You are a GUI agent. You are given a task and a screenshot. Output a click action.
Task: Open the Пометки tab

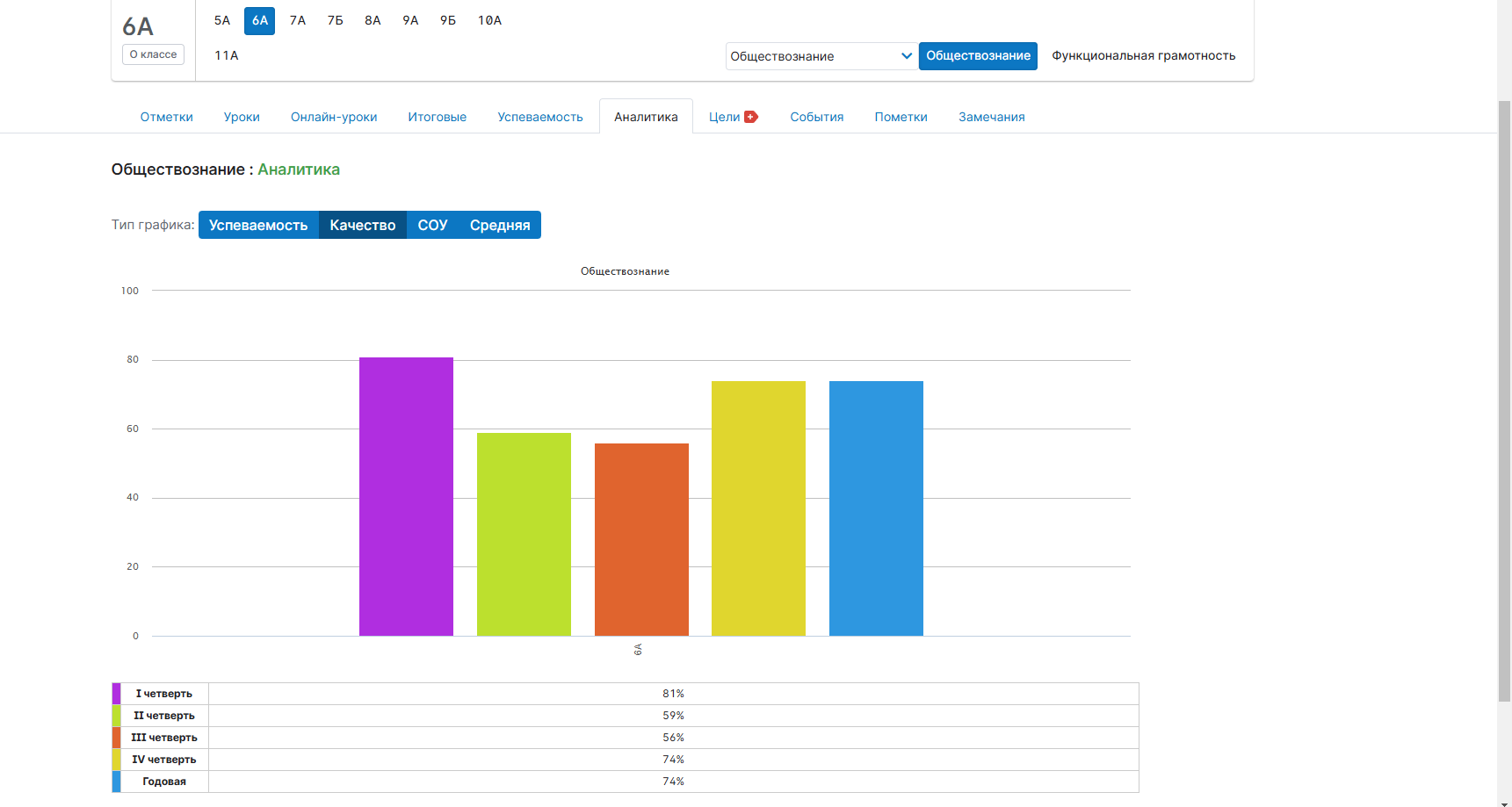[901, 117]
